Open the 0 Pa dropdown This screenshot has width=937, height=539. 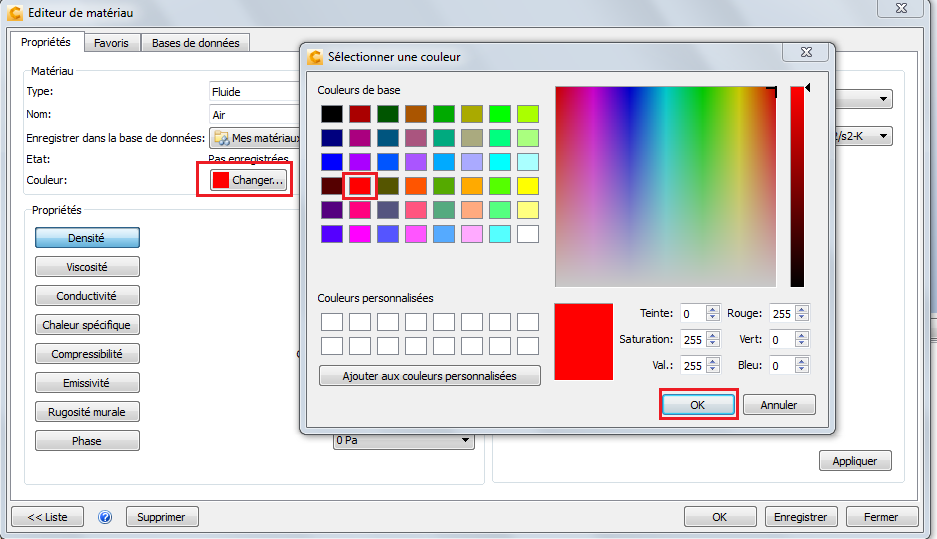point(403,440)
